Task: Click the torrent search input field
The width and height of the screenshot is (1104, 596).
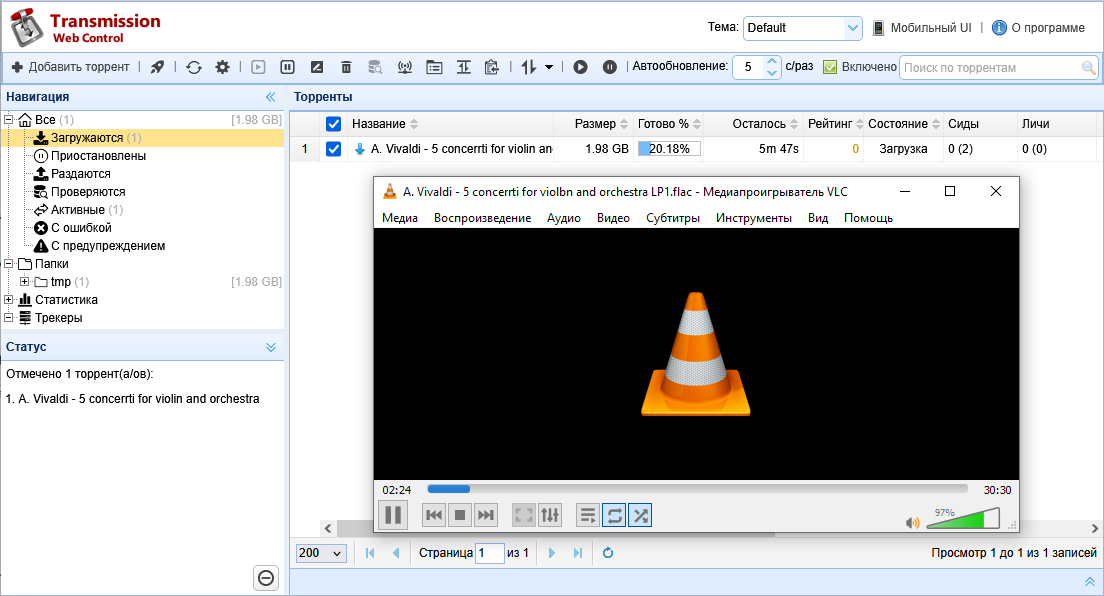Action: (989, 68)
